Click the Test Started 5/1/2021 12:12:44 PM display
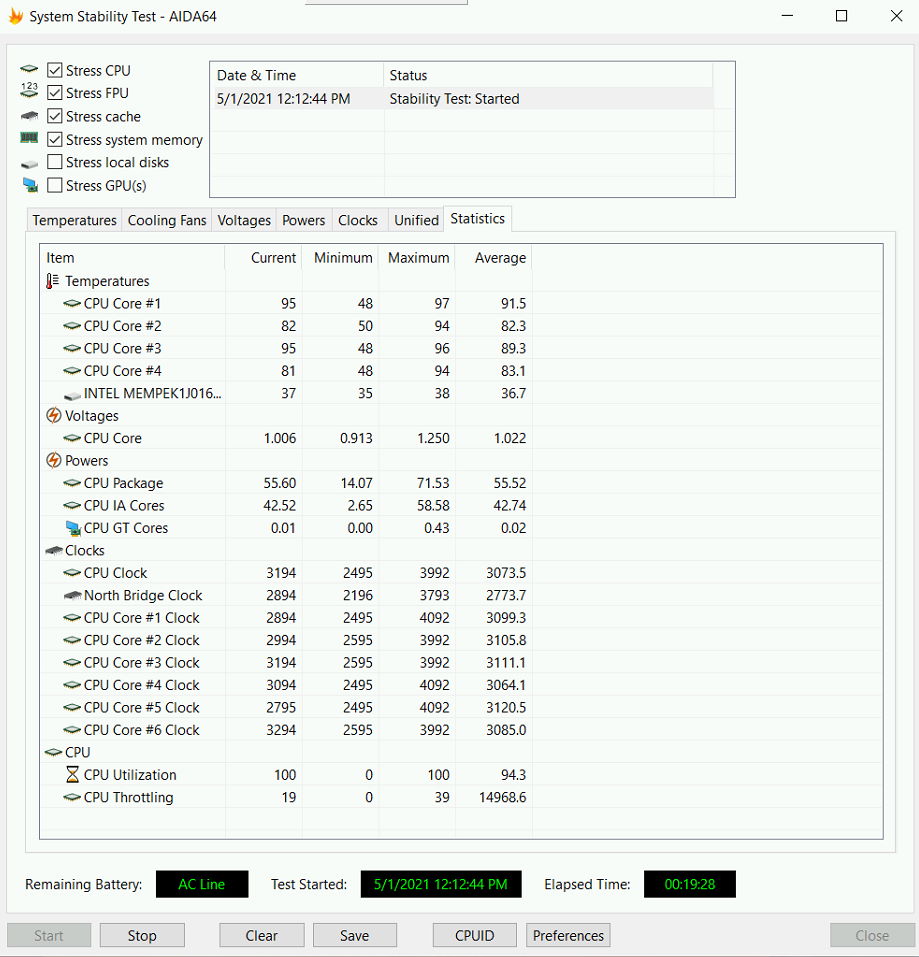Viewport: 919px width, 957px height. pyautogui.click(x=441, y=884)
